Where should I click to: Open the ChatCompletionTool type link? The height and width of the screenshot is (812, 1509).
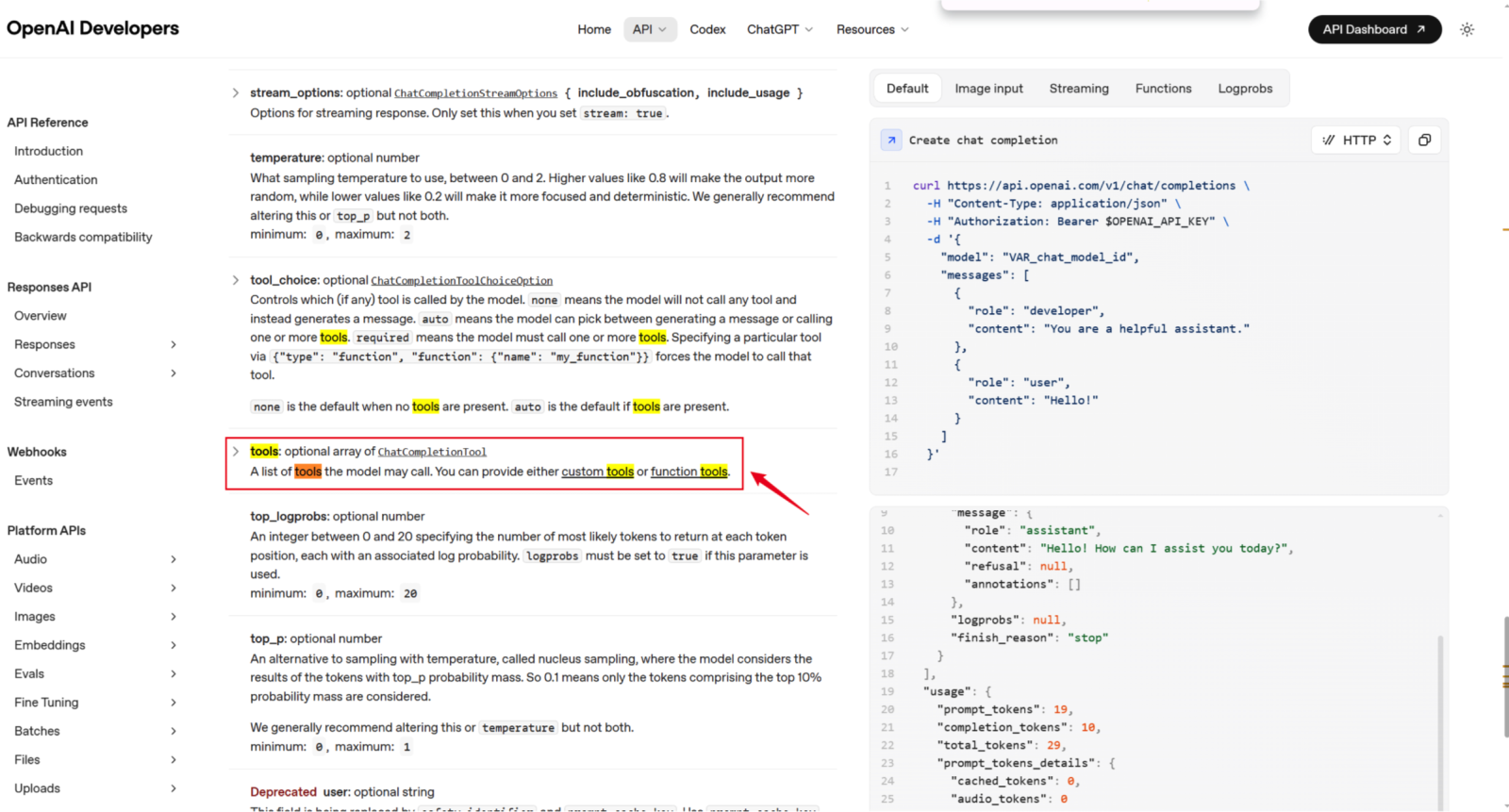[432, 452]
